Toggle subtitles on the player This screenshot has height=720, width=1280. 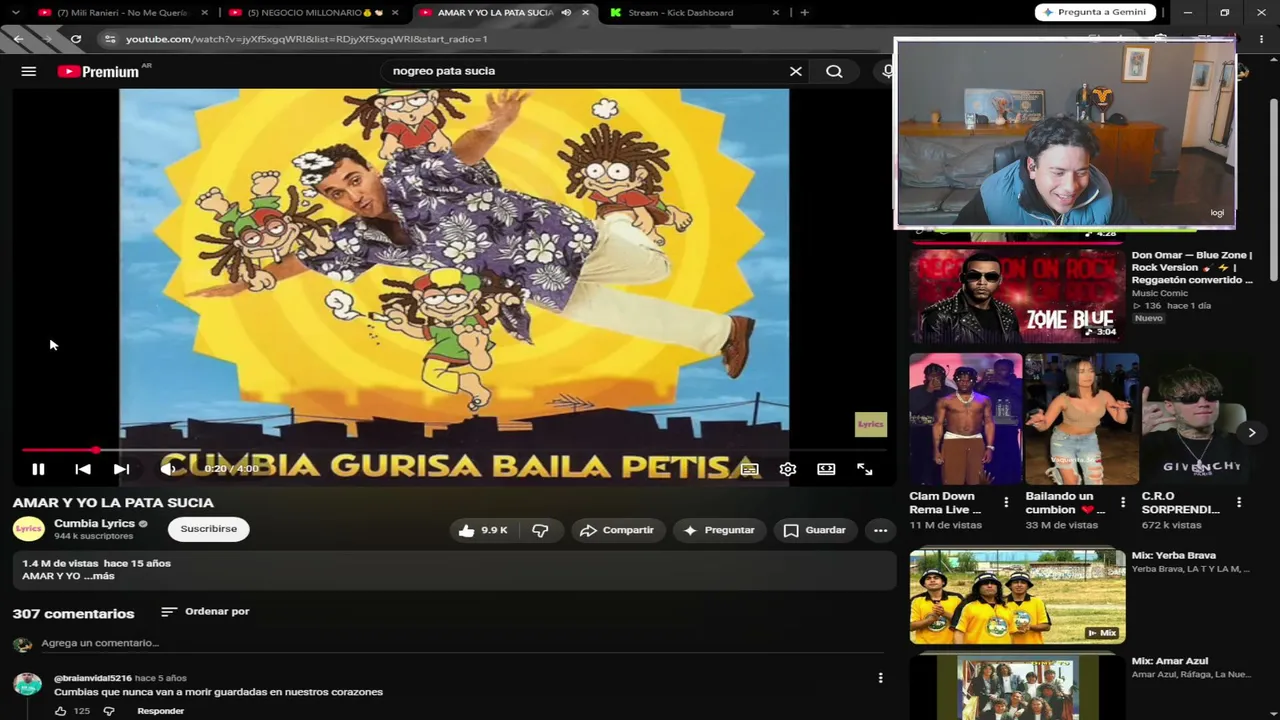(749, 469)
